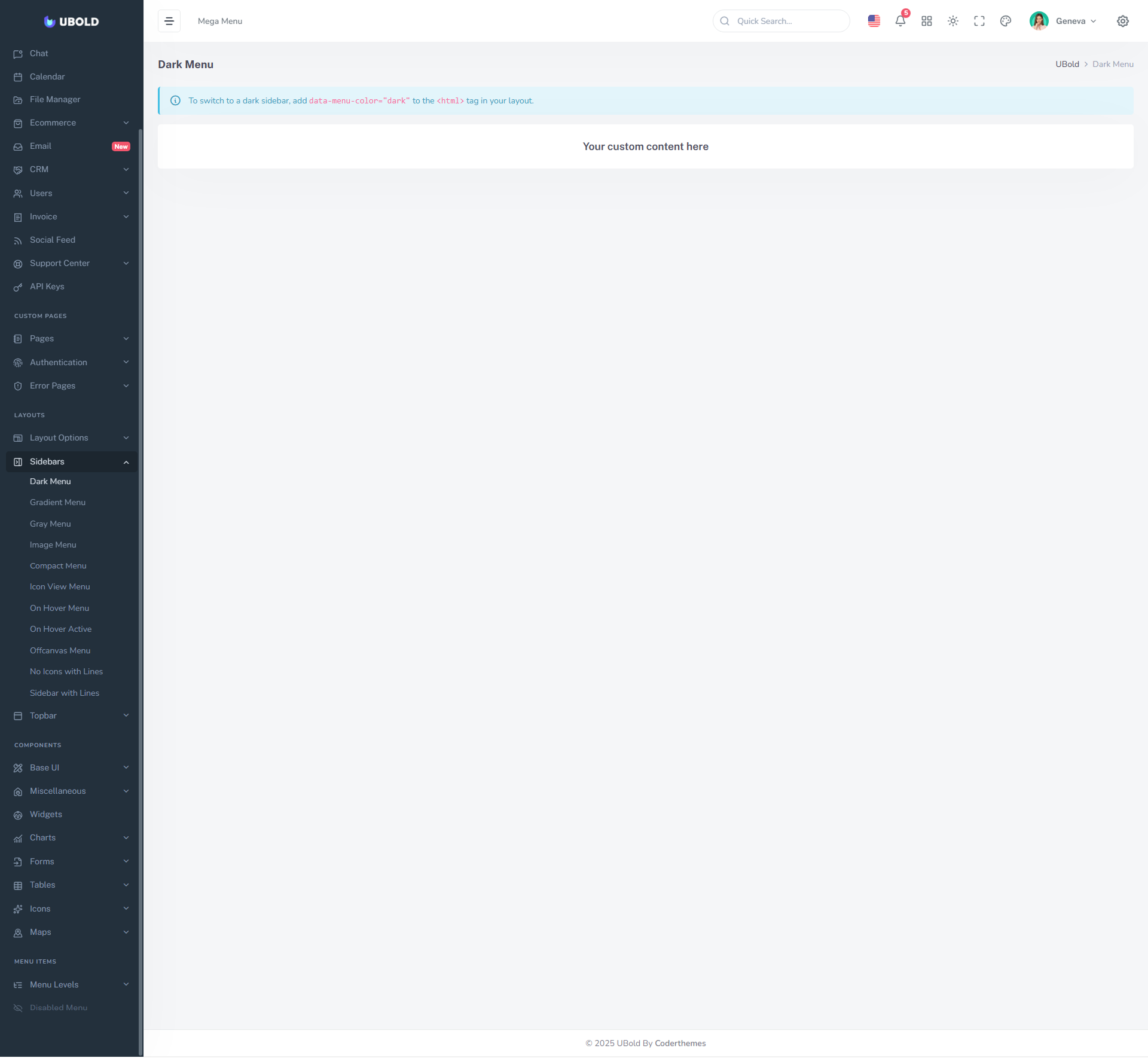Click the Support Center lifebuoy icon
Viewport: 1148px width, 1058px height.
click(18, 264)
